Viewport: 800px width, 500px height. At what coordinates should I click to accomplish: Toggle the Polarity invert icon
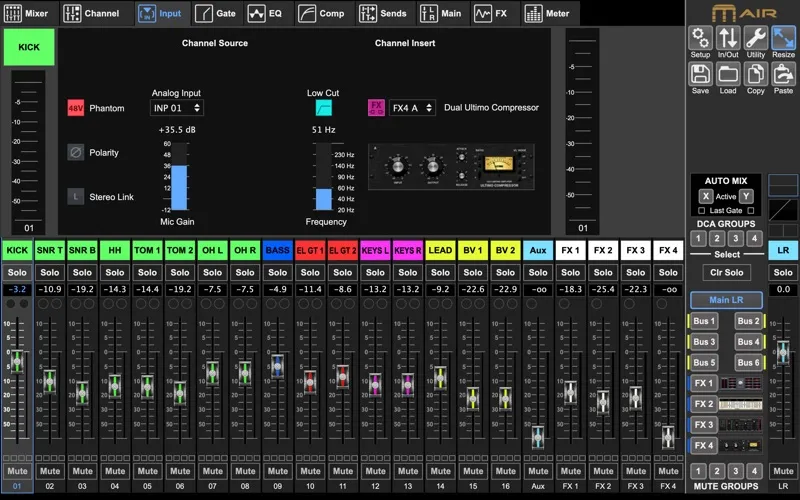click(x=76, y=152)
